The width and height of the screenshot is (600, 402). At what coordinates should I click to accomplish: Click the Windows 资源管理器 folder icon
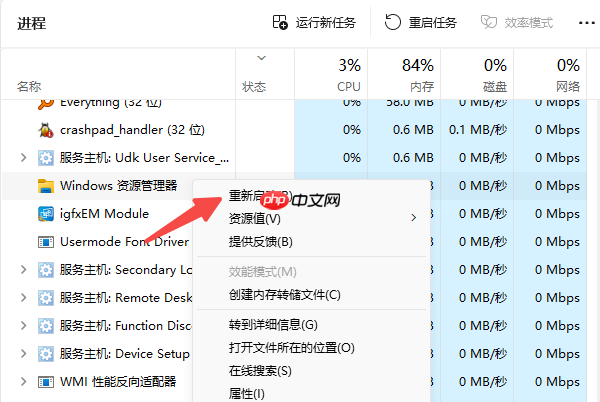[45, 185]
